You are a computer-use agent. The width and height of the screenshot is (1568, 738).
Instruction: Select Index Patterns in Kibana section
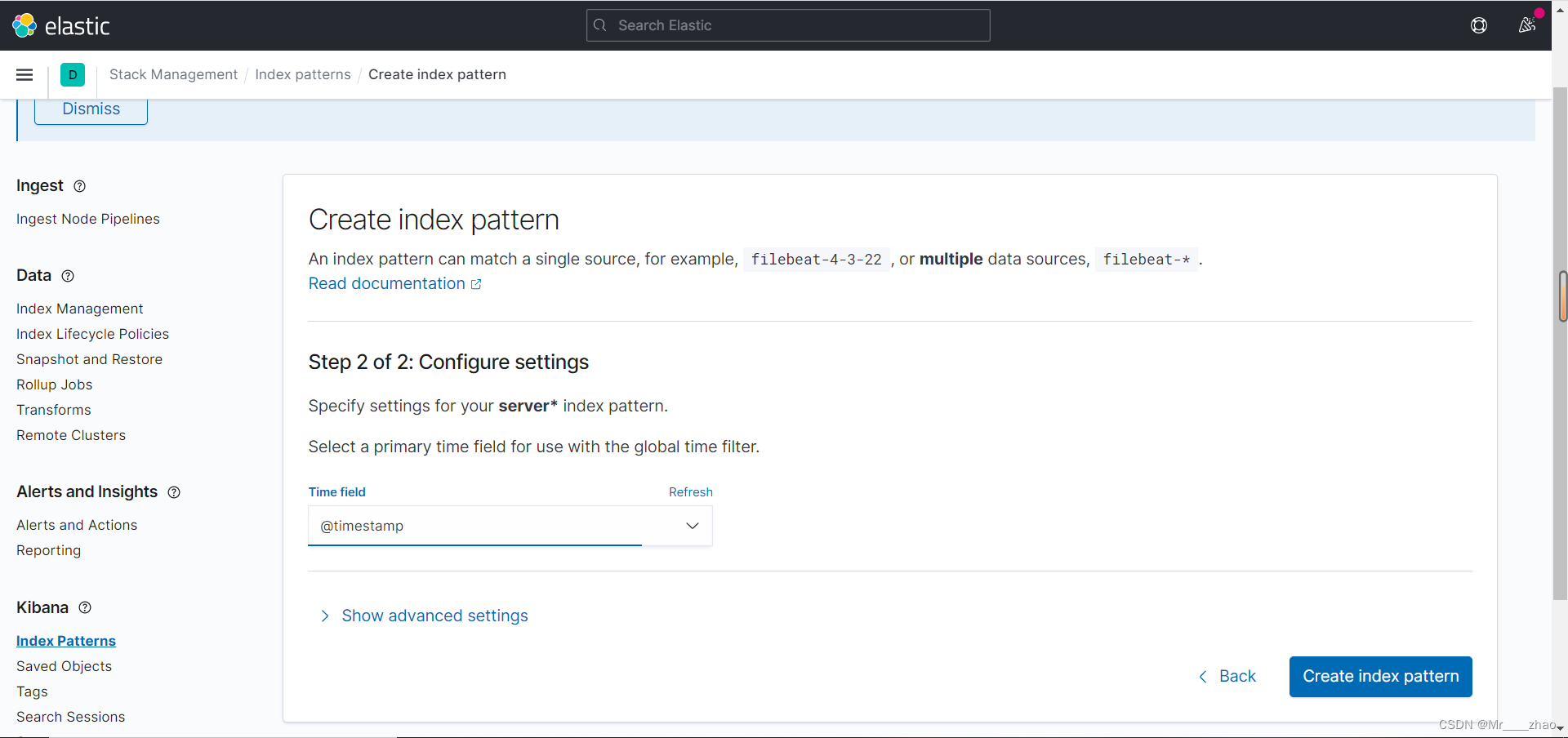point(66,641)
